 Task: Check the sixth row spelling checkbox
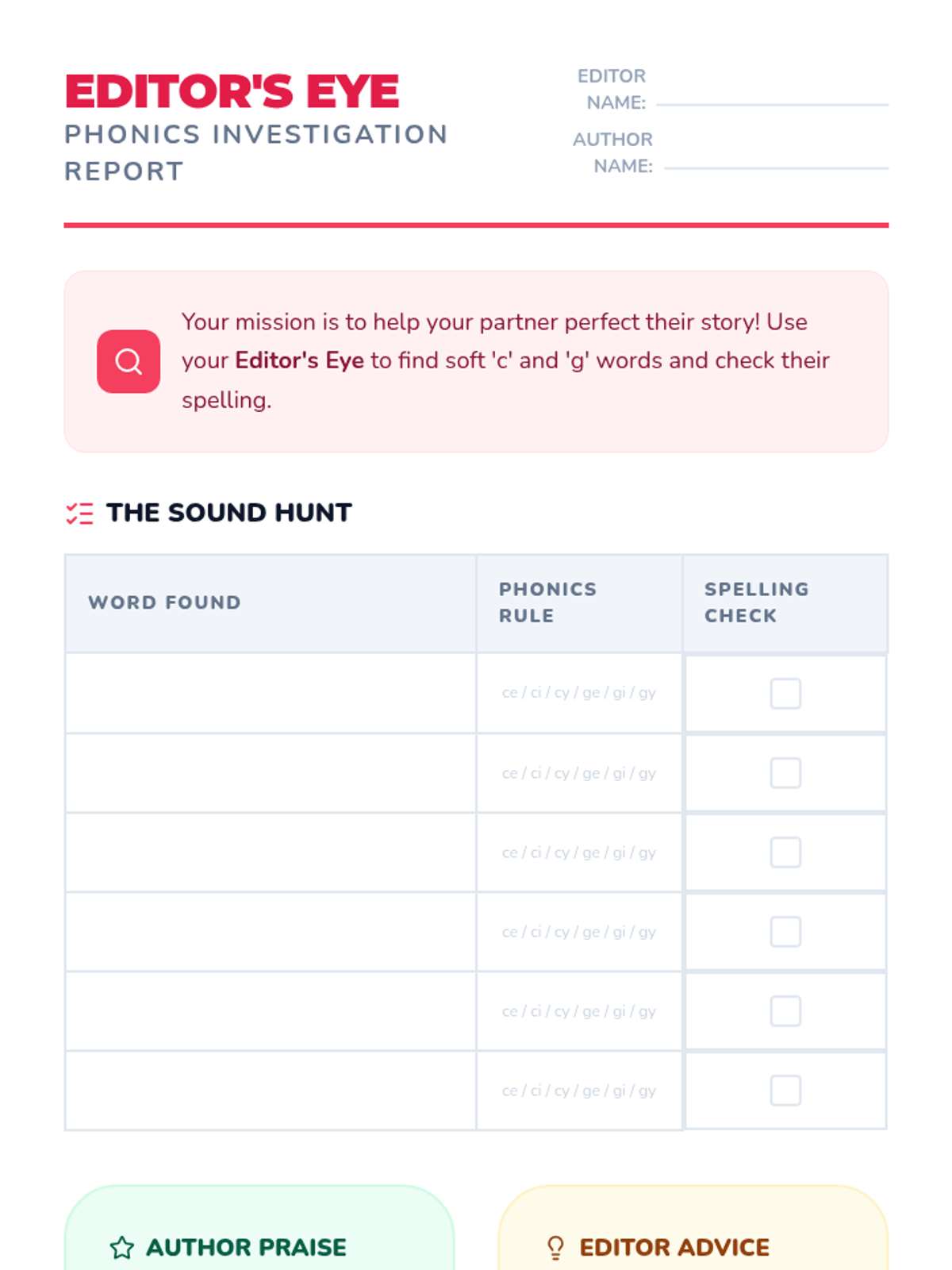coord(785,1090)
